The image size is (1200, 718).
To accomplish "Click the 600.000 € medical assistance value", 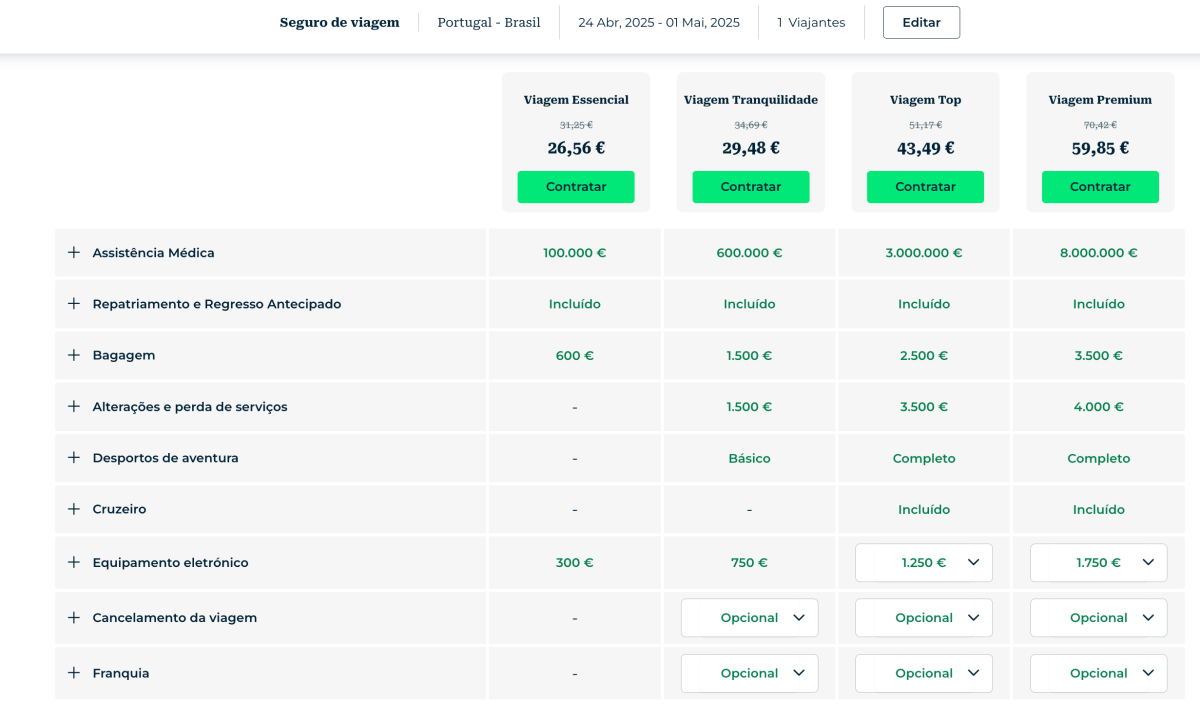I will (749, 253).
